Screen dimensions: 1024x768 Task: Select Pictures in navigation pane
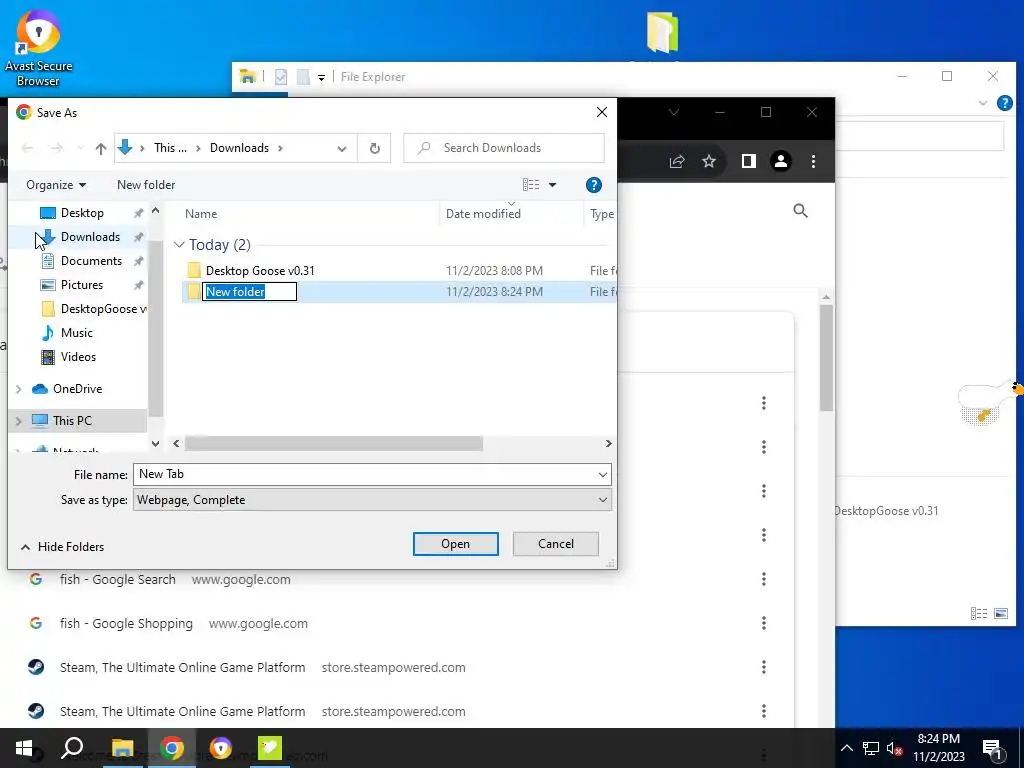tap(82, 285)
